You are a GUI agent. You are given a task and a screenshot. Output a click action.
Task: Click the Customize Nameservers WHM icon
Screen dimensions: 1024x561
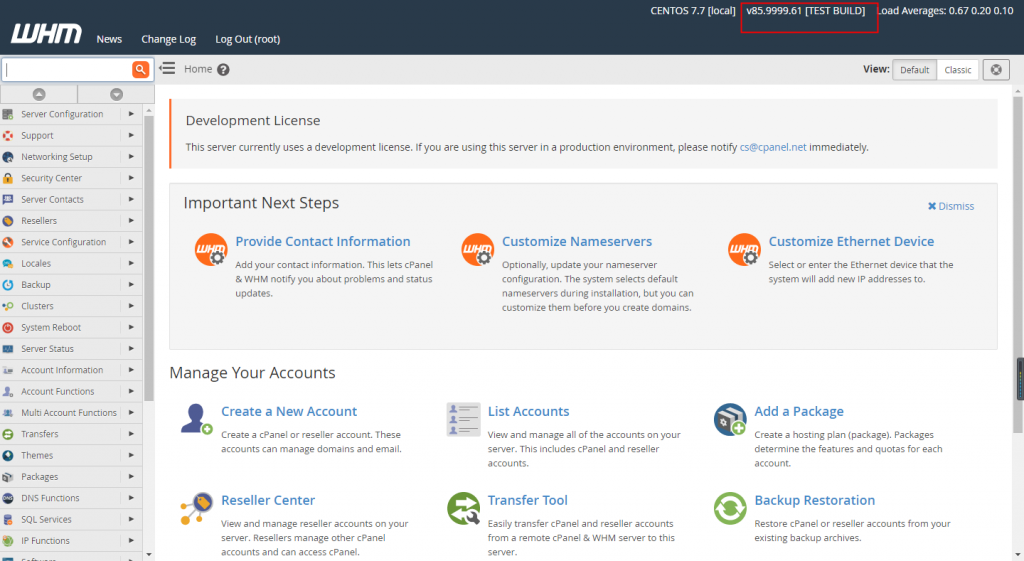click(x=478, y=250)
